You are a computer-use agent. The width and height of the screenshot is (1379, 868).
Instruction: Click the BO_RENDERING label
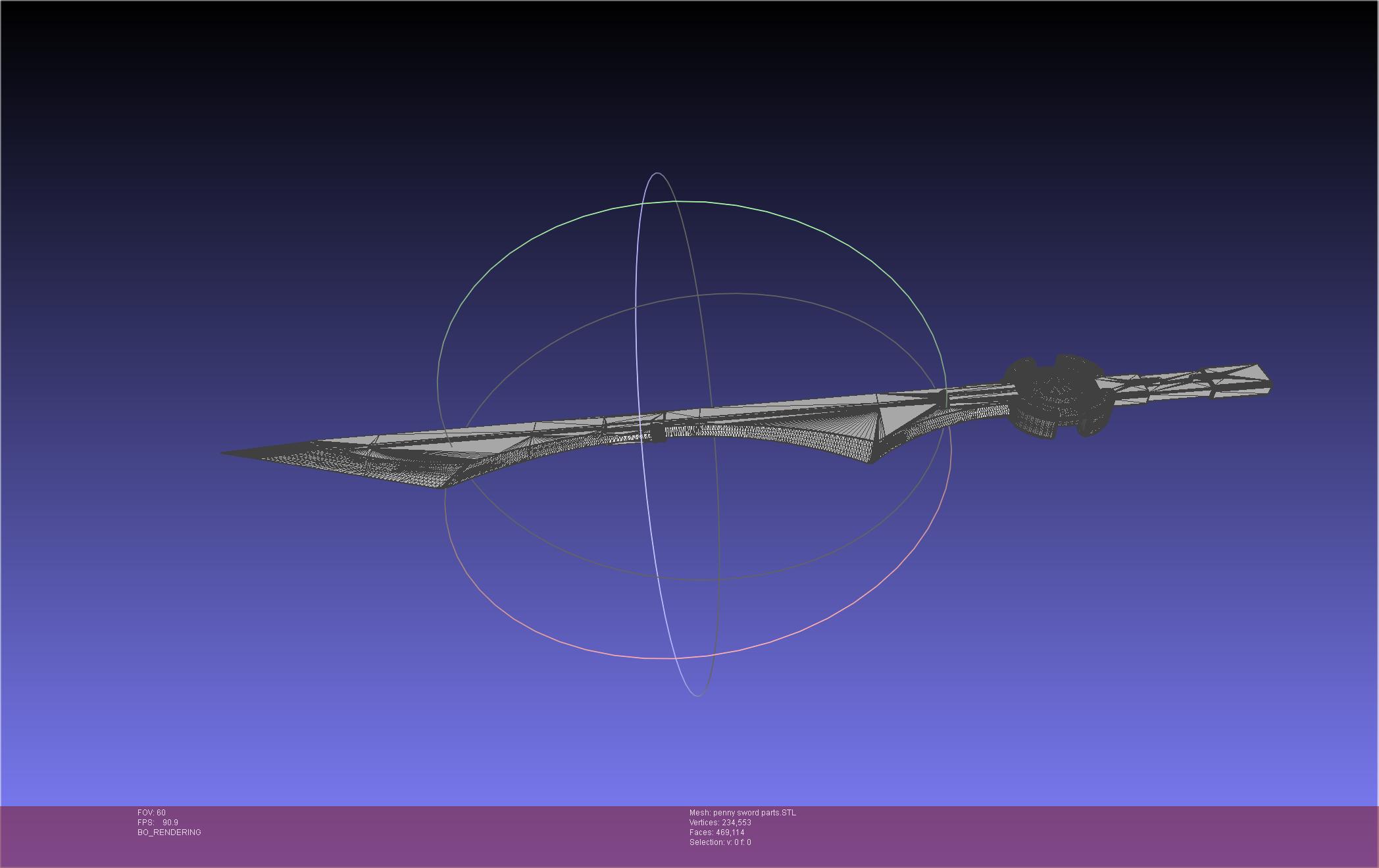(169, 832)
